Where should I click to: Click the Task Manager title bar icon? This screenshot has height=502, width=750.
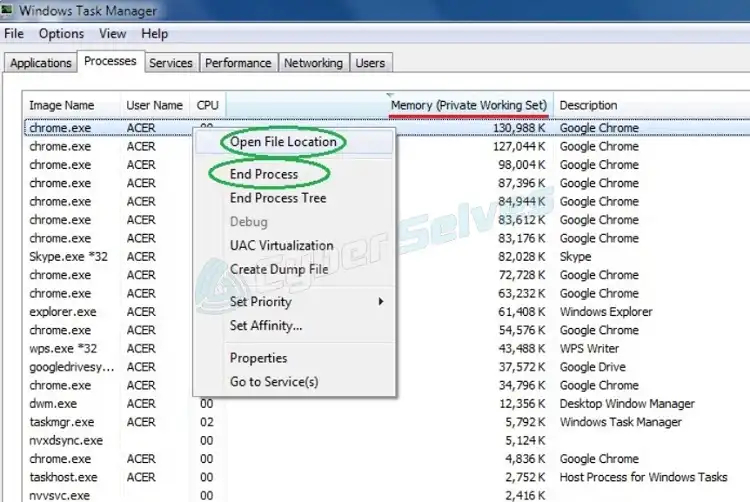click(7, 10)
